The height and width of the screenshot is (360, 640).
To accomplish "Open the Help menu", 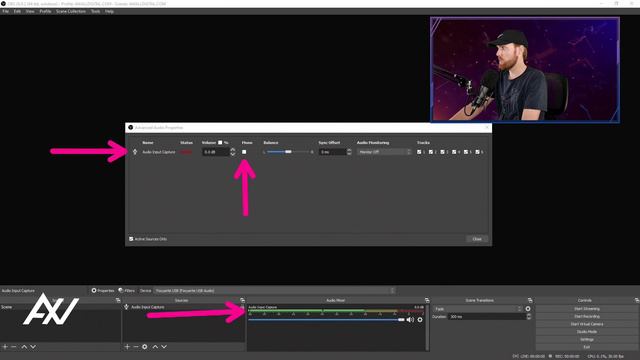I will [109, 11].
